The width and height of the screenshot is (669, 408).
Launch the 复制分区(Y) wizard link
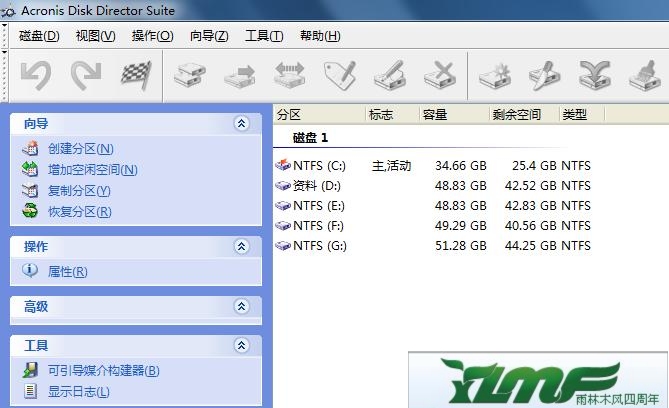pyautogui.click(x=79, y=190)
